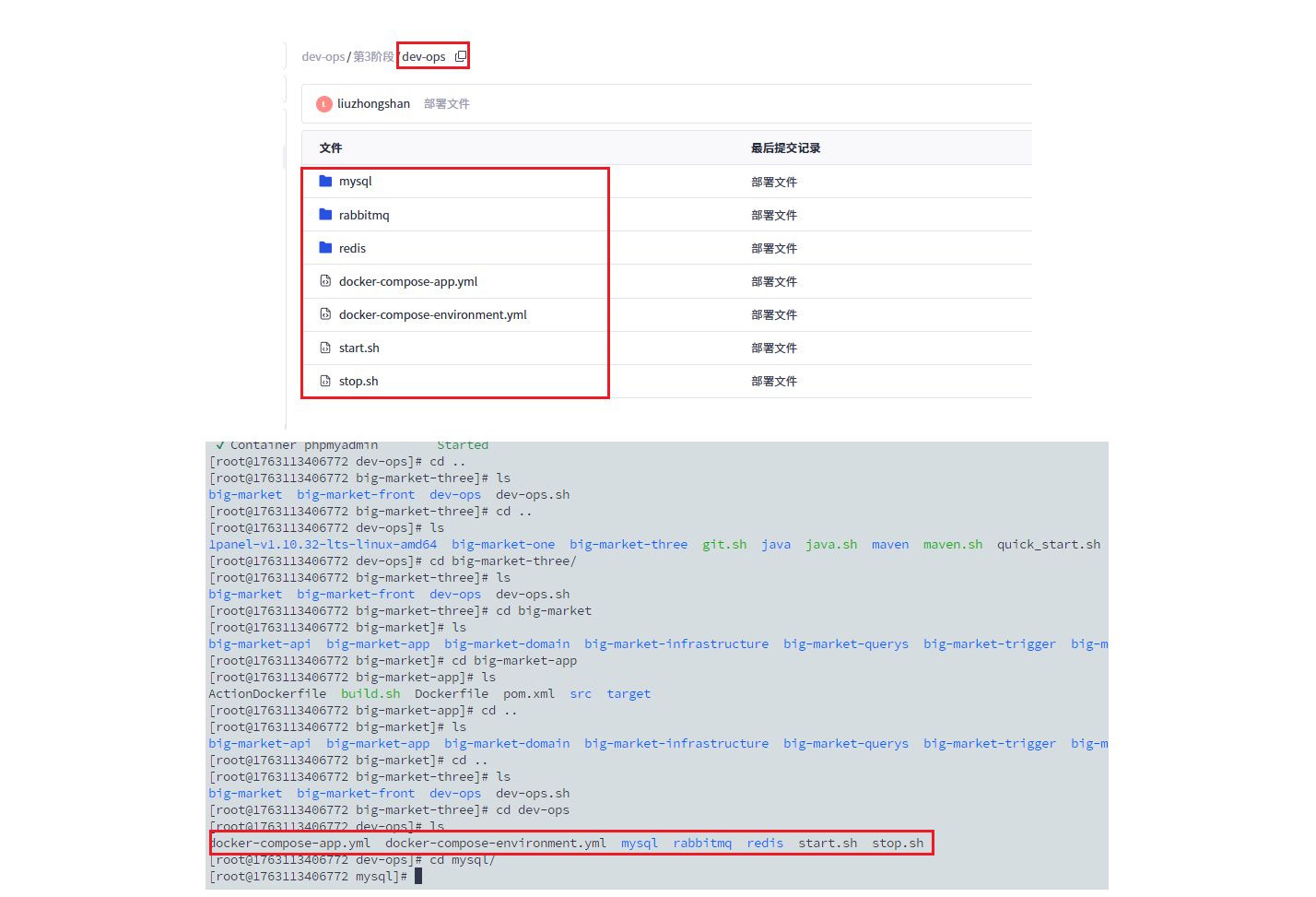Viewport: 1316px width, 897px height.
Task: Click the redis folder icon
Action: (x=326, y=247)
